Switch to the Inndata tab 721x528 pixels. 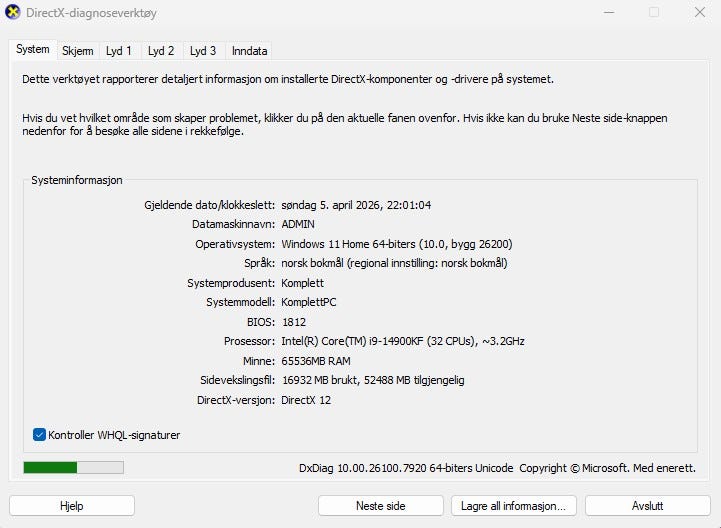250,51
